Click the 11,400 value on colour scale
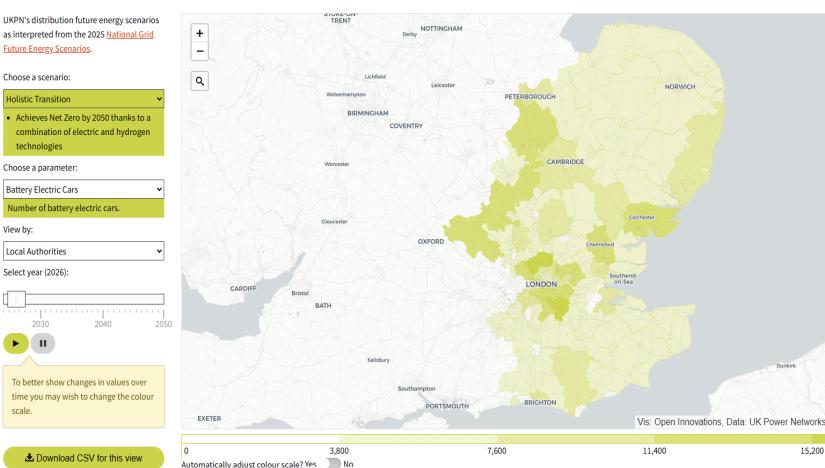The image size is (825, 468). (654, 451)
